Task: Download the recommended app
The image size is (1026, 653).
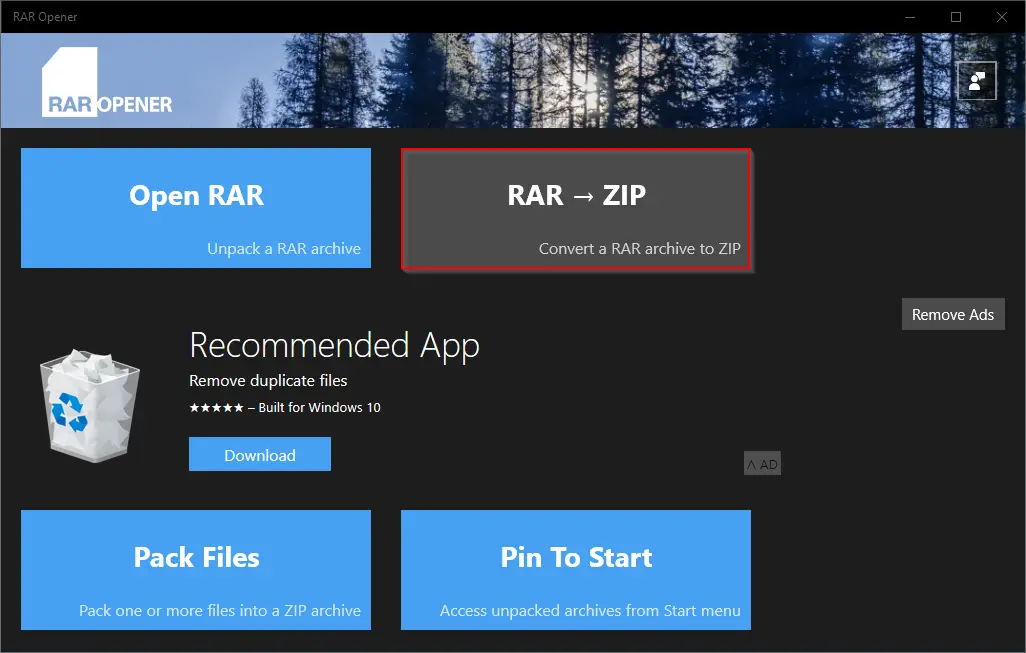Action: tap(260, 455)
